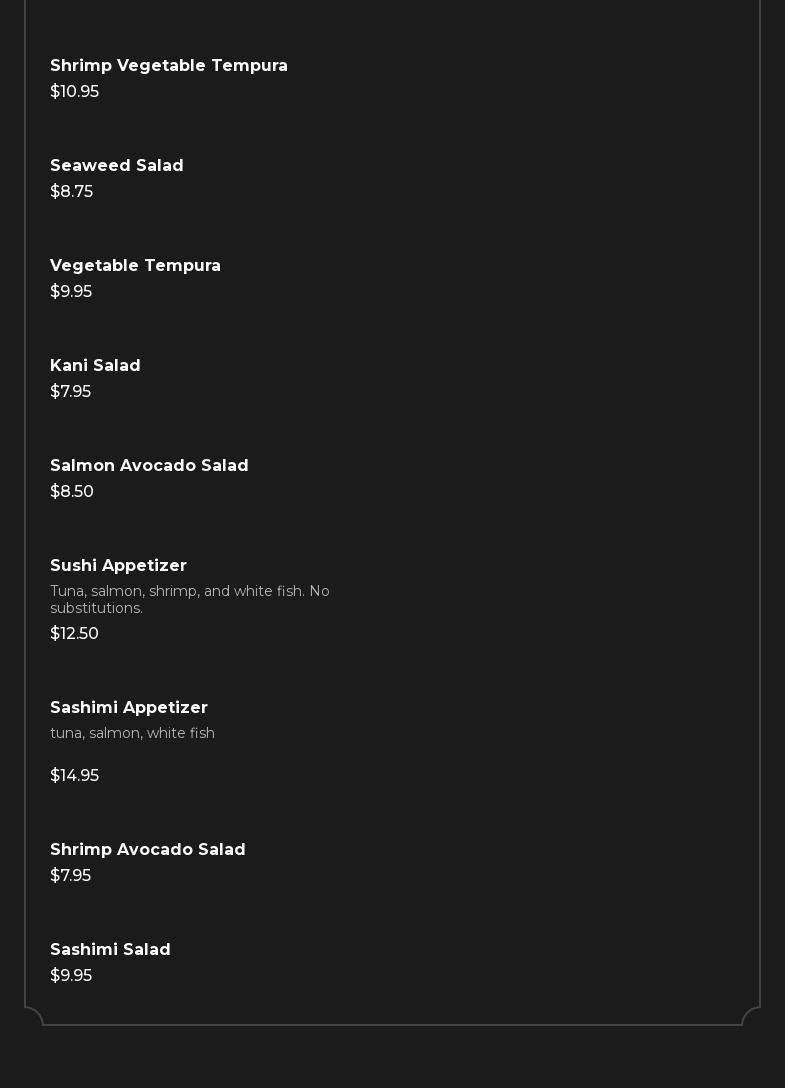Open the Sushi Appetizer item title
Viewport: 785px width, 1088px height.
[118, 566]
